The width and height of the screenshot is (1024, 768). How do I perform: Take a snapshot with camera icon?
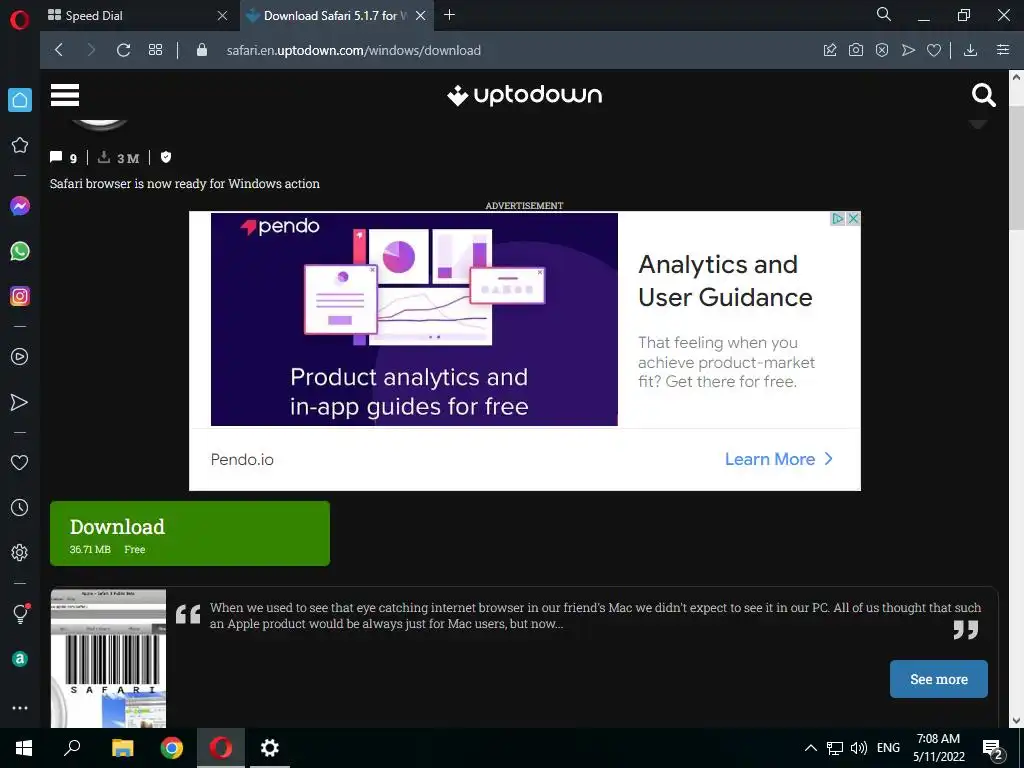tap(856, 50)
